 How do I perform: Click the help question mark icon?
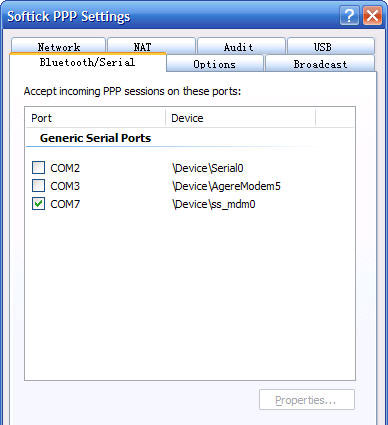click(349, 16)
